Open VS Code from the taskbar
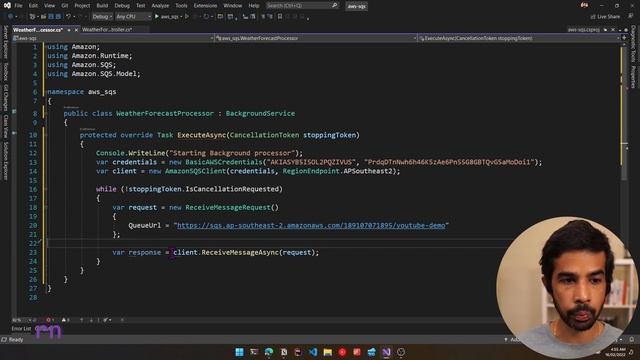Screen dimensions: 640x360 click(313, 352)
